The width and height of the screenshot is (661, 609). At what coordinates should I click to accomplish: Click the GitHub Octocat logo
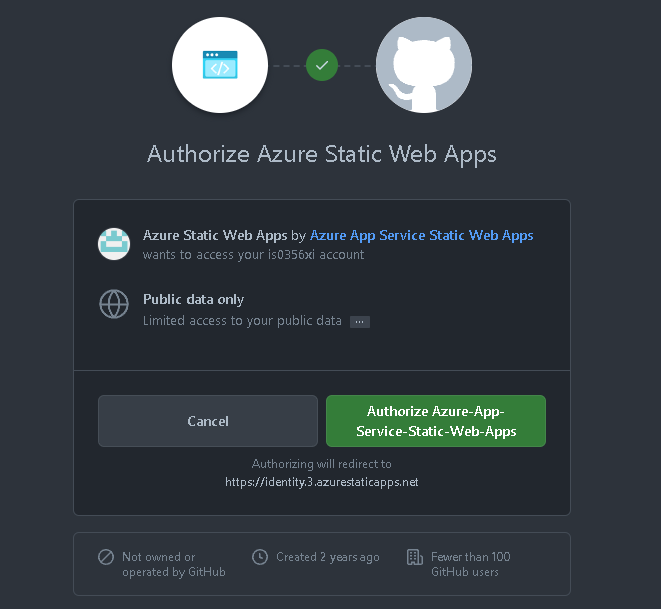424,65
